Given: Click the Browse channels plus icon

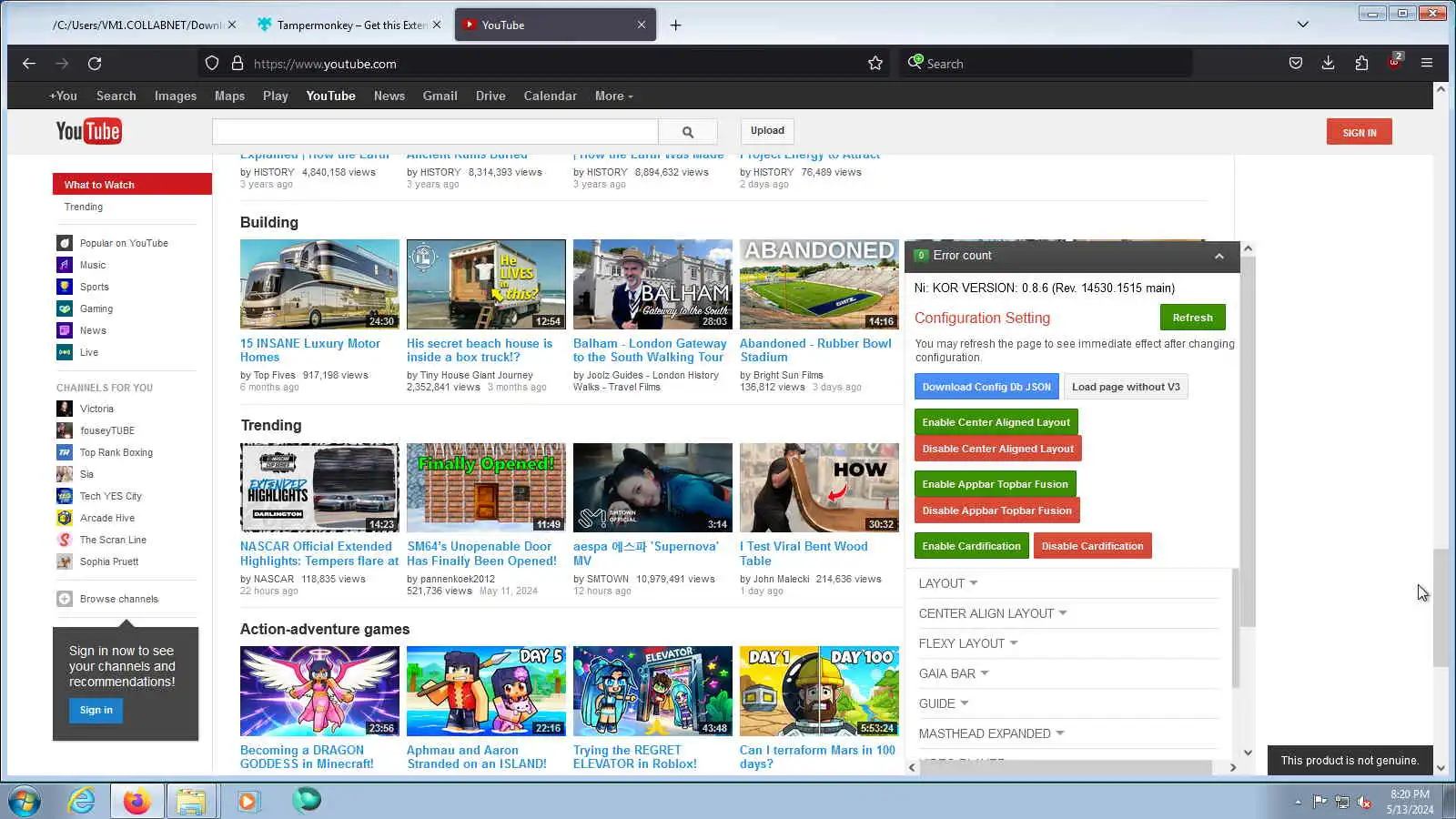Looking at the screenshot, I should point(65,599).
